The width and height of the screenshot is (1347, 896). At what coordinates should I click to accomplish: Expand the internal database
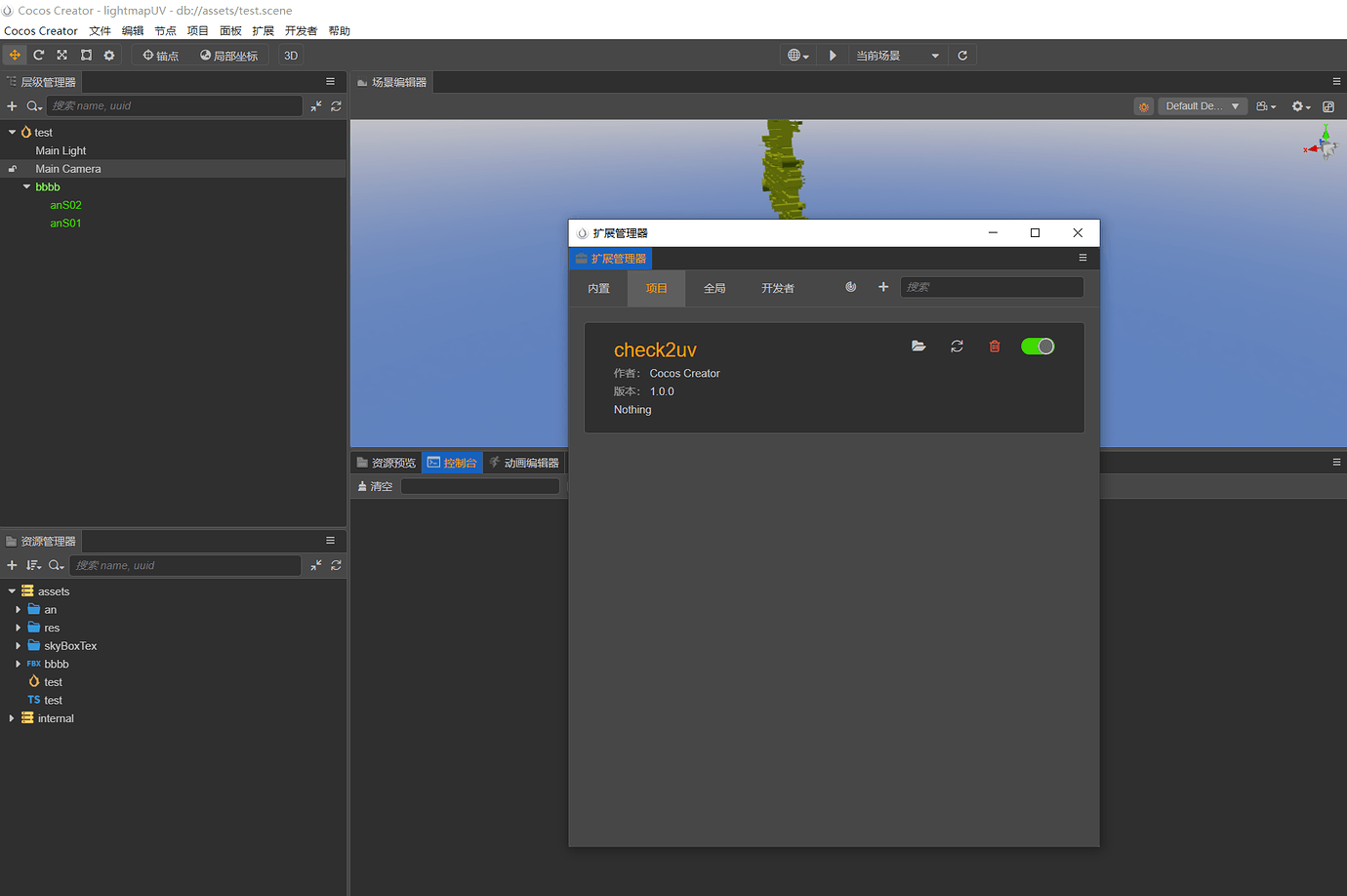(x=12, y=718)
